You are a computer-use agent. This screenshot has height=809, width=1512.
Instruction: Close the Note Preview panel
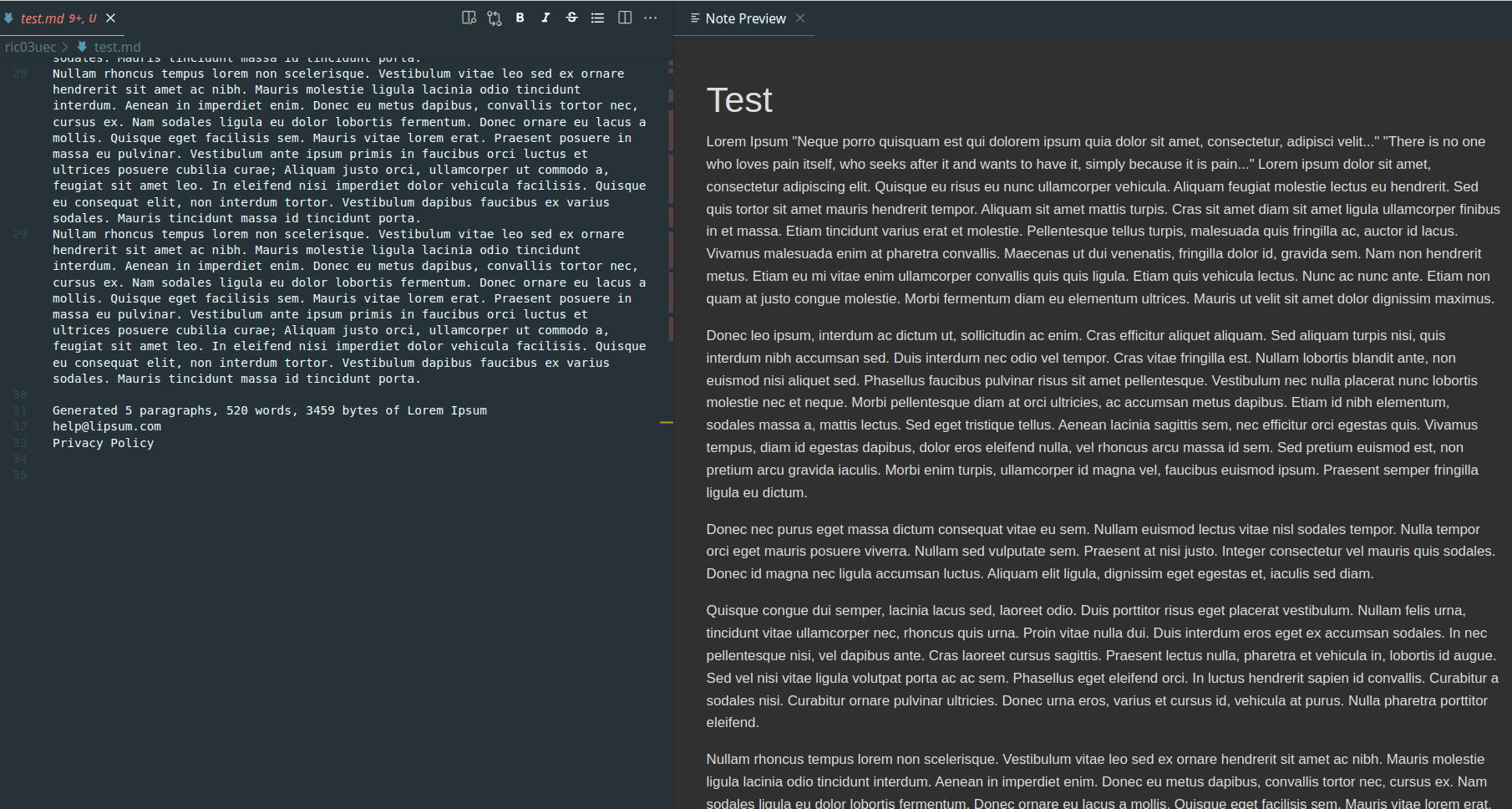click(x=799, y=18)
